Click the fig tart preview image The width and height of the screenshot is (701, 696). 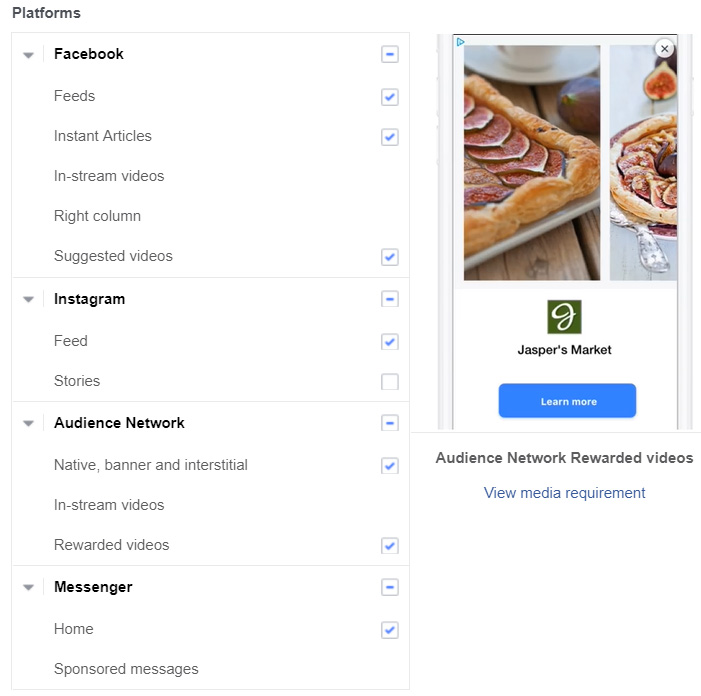click(532, 163)
